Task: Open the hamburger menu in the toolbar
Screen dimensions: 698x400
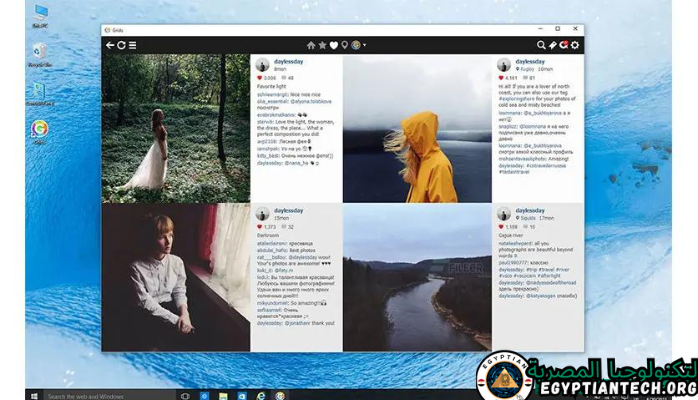Action: click(x=133, y=45)
